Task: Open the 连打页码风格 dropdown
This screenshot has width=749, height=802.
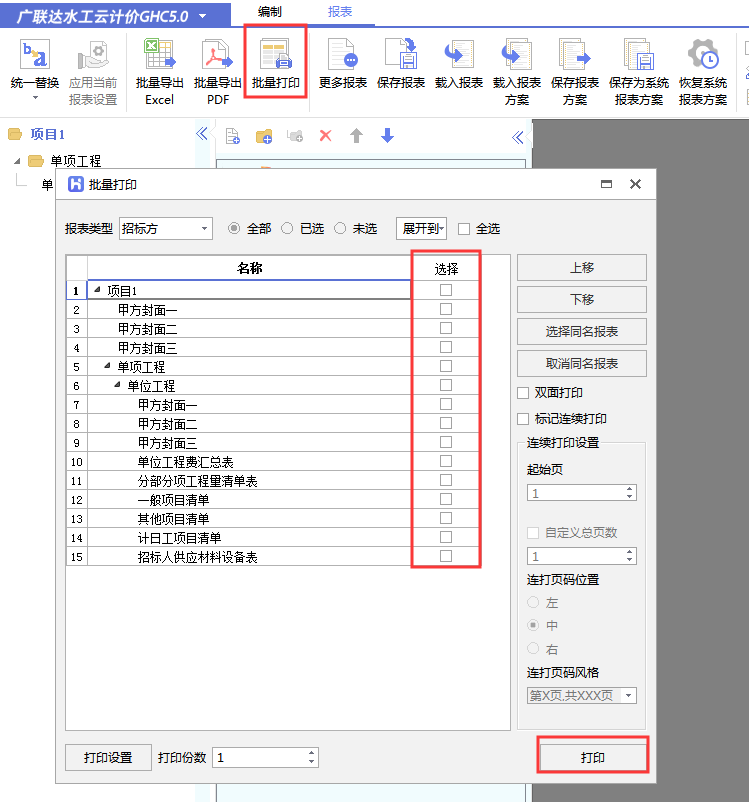Action: 582,696
